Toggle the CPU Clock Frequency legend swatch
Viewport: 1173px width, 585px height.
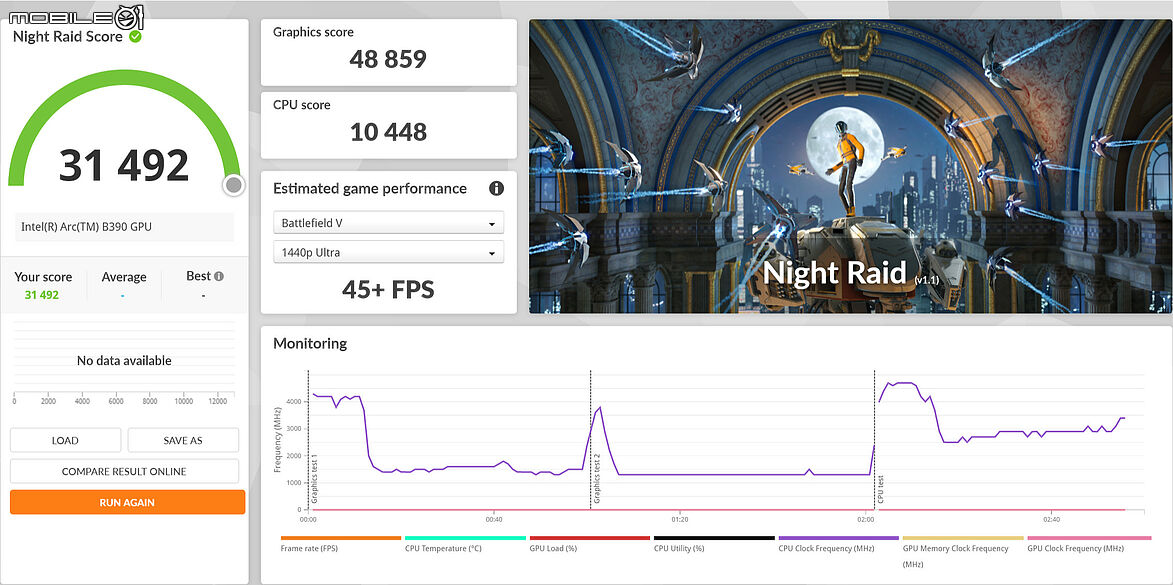coord(839,538)
